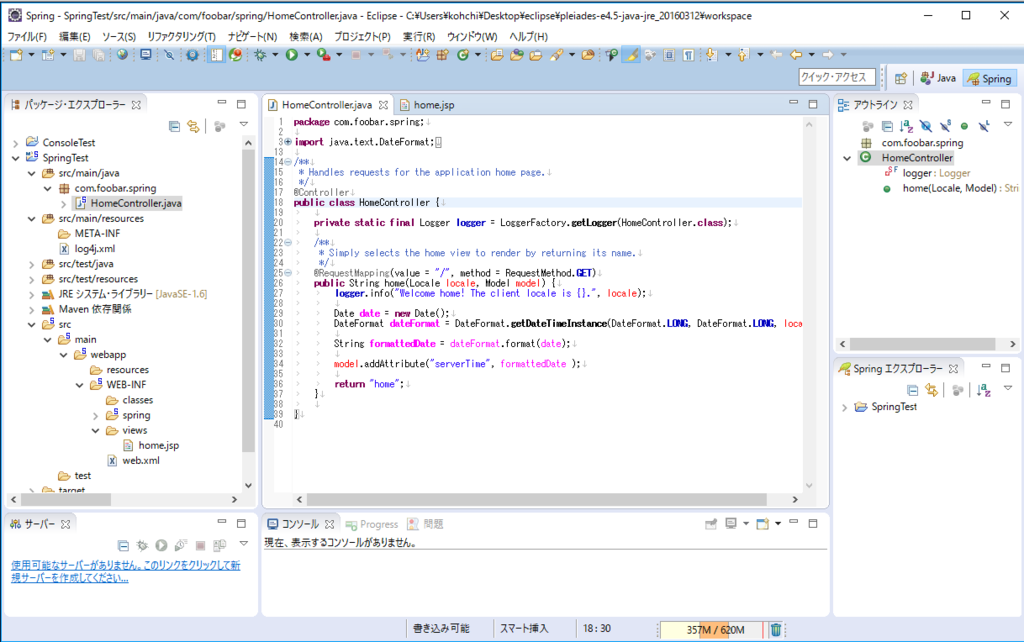Toggle alphabetical sort in the Outline view
Viewport: 1024px width, 642px height.
tap(906, 126)
